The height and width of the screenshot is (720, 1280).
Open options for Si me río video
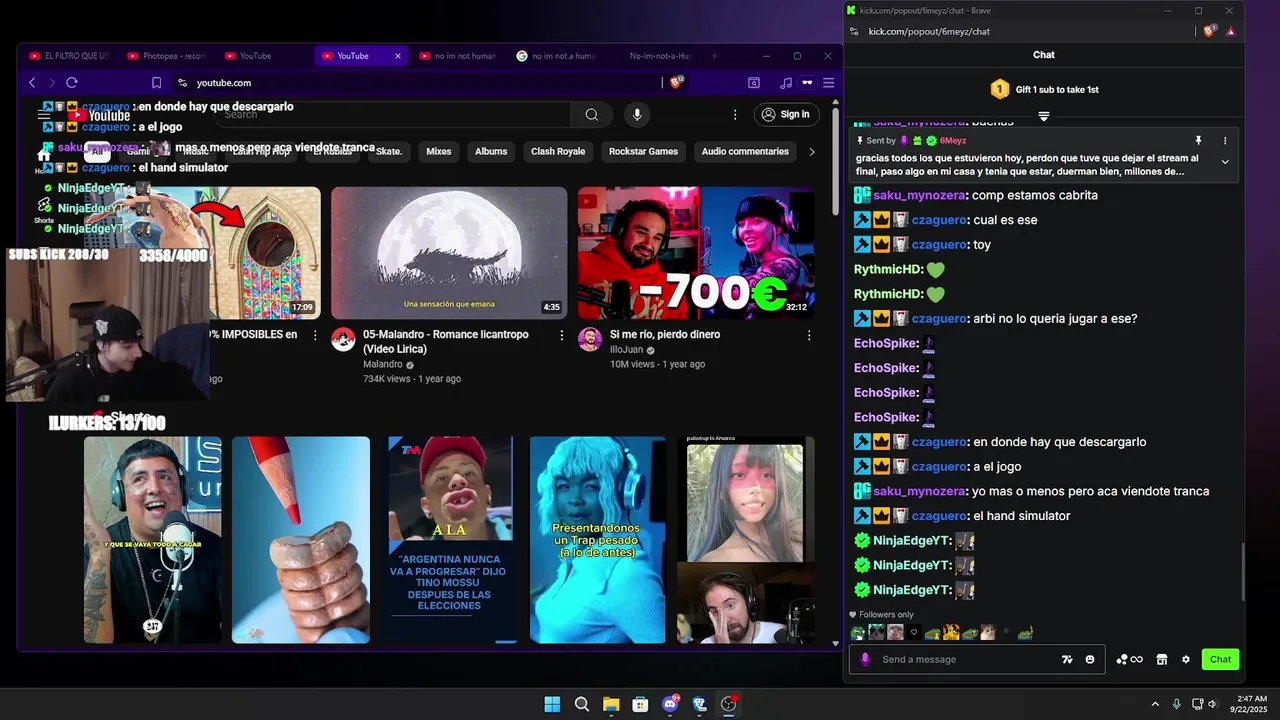[x=809, y=335]
